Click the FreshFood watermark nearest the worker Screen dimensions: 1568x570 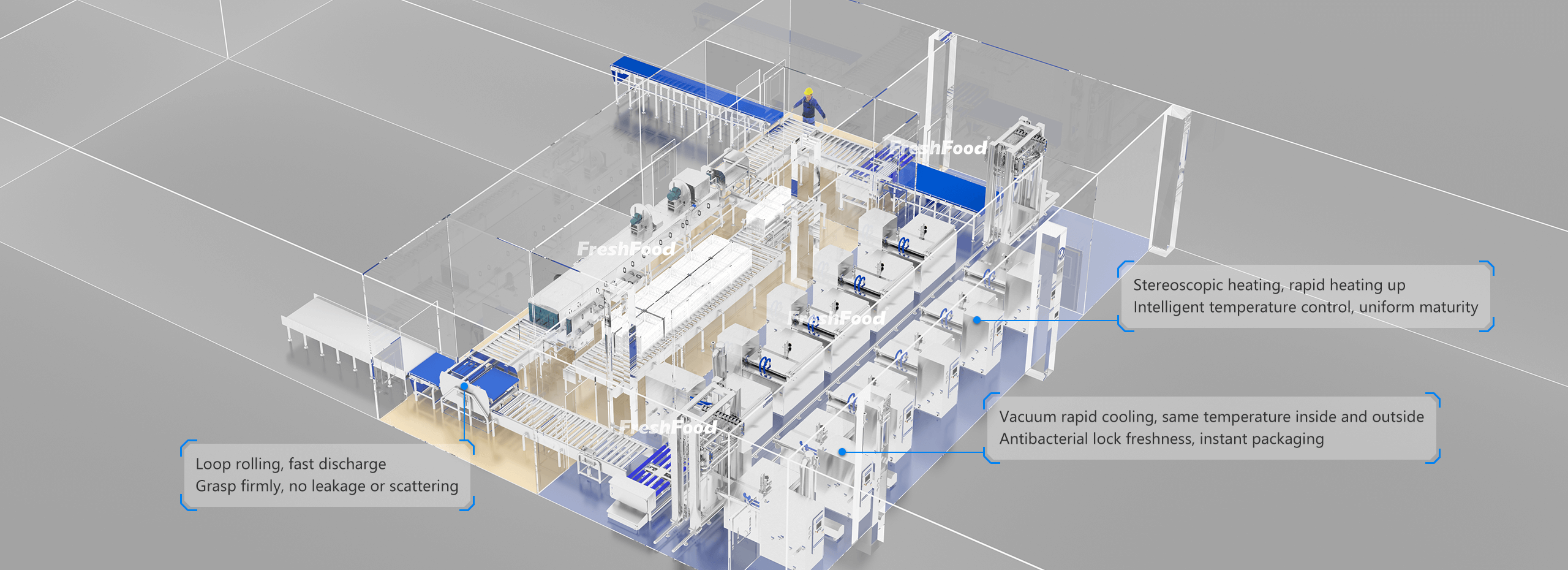pos(938,148)
